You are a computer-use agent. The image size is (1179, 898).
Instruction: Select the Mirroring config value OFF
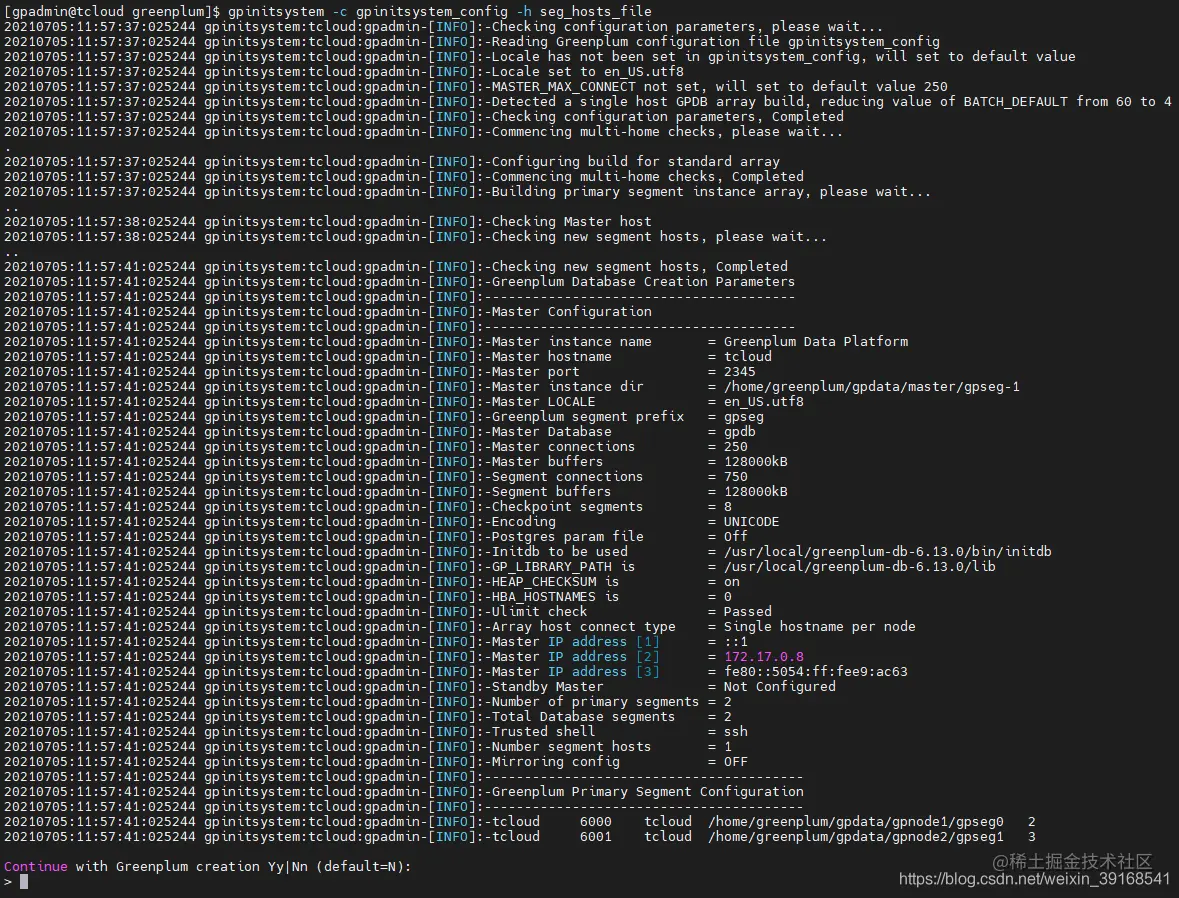click(x=735, y=763)
